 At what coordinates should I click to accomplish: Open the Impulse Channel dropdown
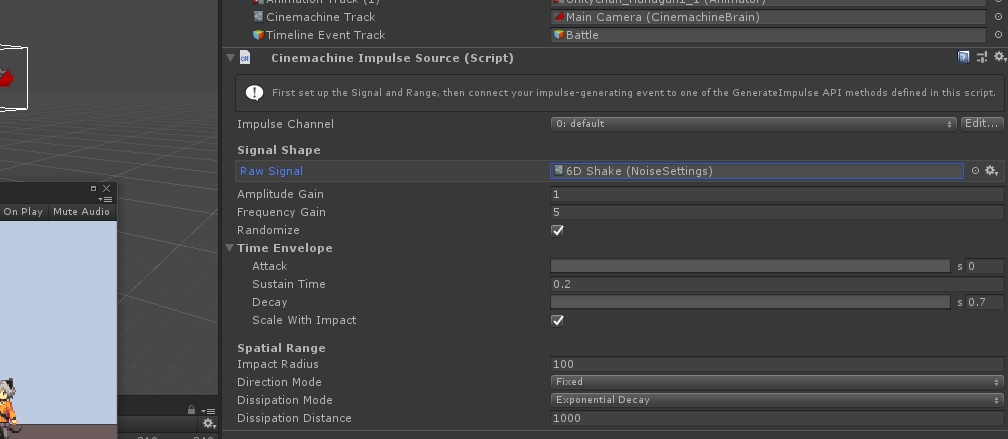click(x=753, y=123)
